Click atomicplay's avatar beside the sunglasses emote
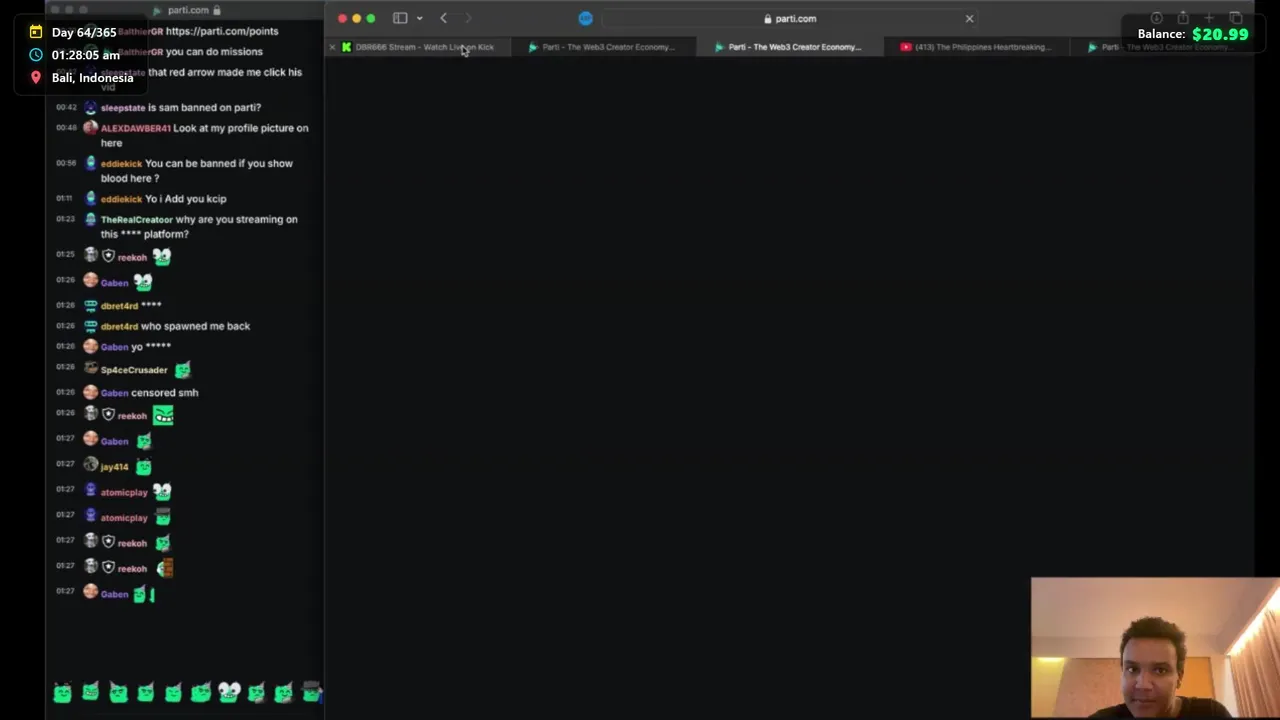 (x=91, y=516)
